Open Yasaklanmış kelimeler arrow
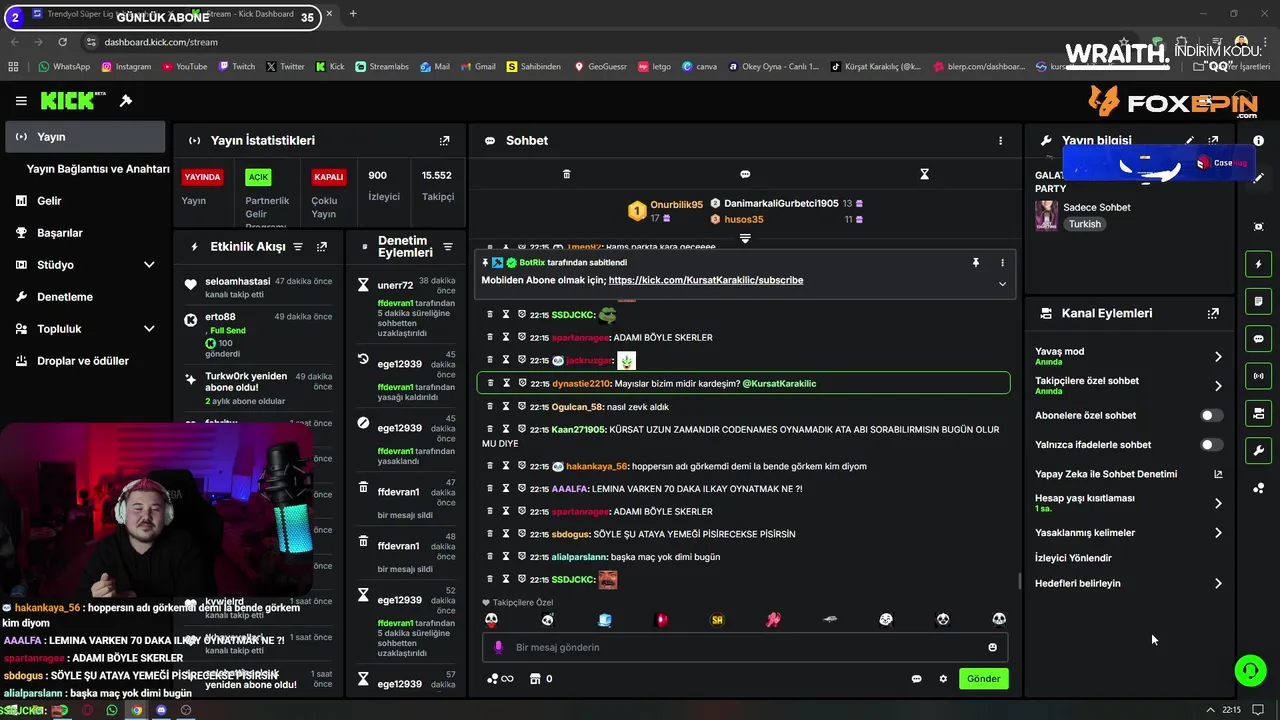 click(x=1218, y=533)
